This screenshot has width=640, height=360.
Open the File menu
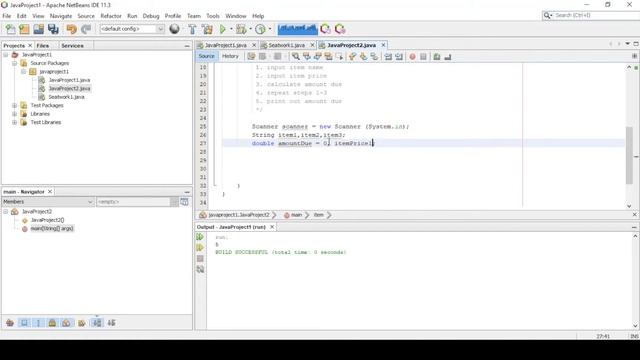click(x=7, y=16)
